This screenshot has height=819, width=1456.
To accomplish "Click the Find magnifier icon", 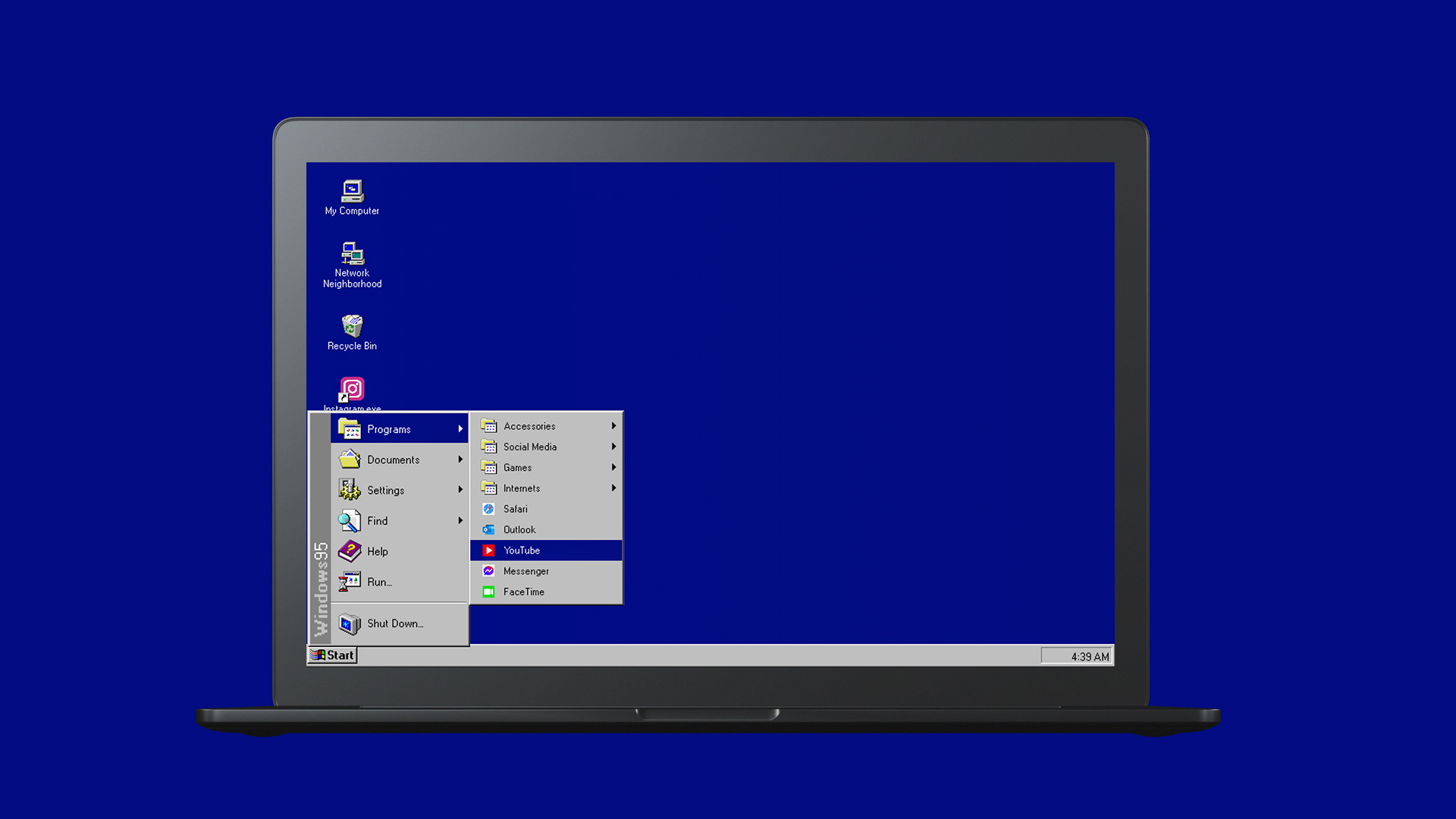I will point(349,520).
